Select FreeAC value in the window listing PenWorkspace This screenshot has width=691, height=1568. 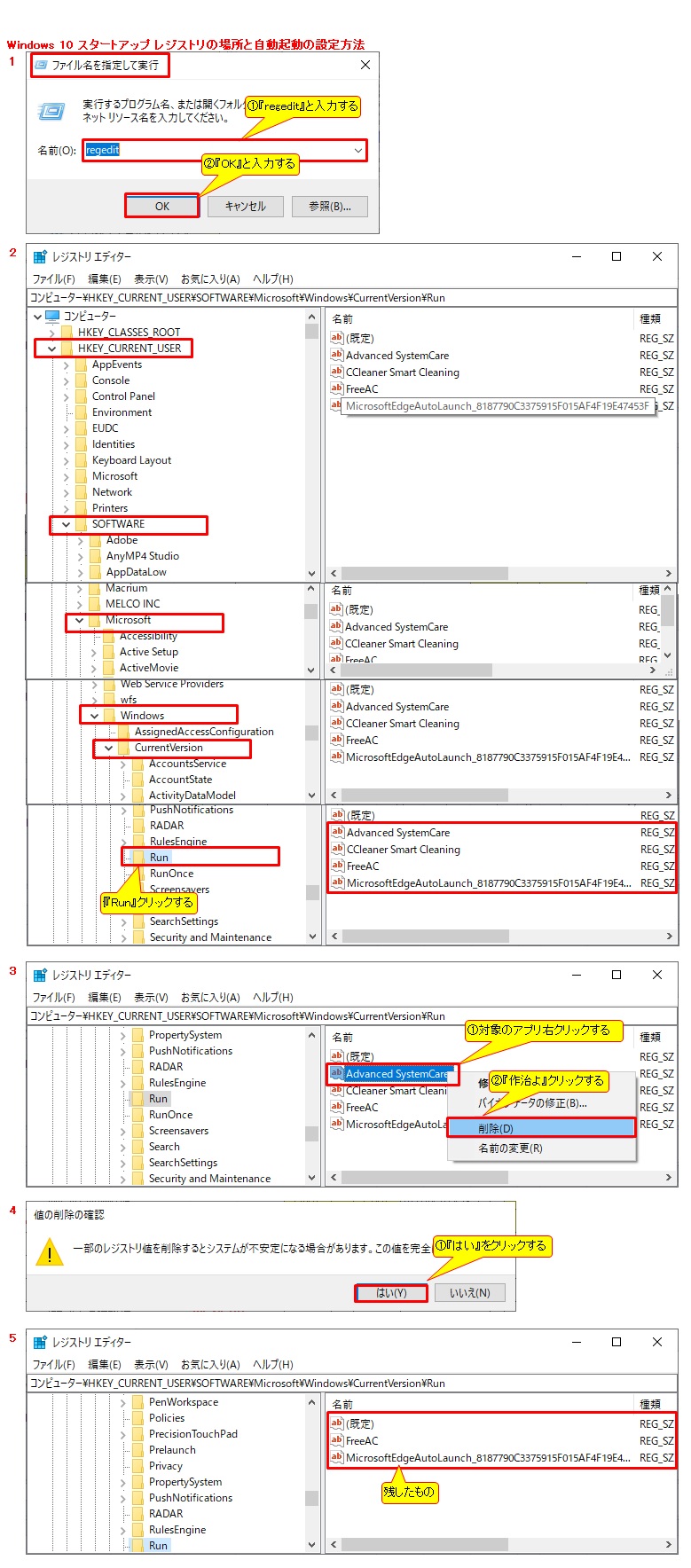(362, 1440)
